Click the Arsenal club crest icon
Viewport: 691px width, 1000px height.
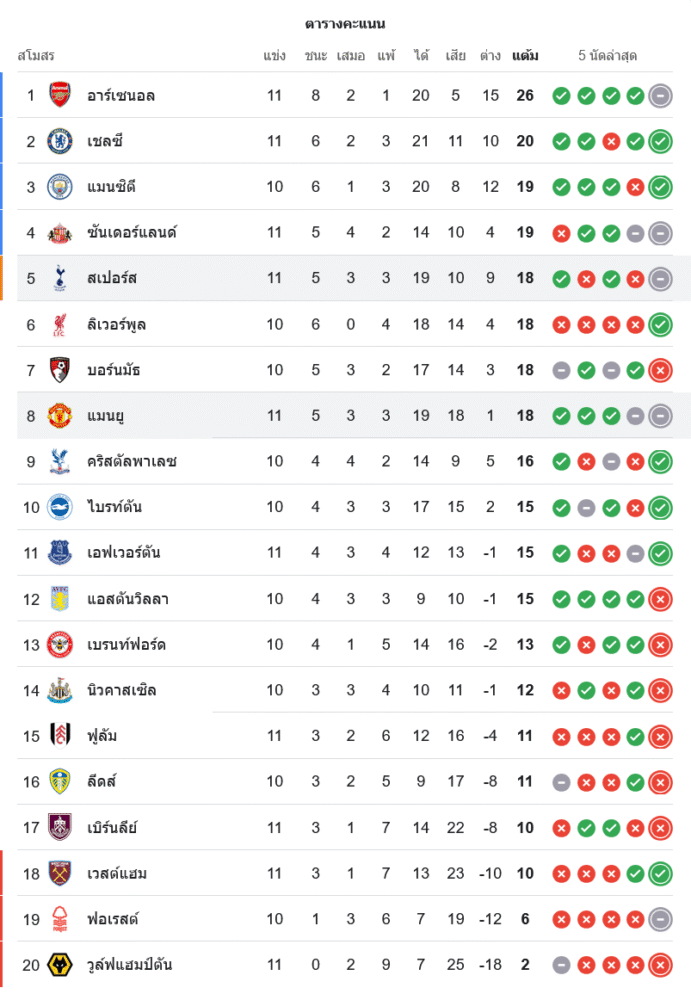60,95
